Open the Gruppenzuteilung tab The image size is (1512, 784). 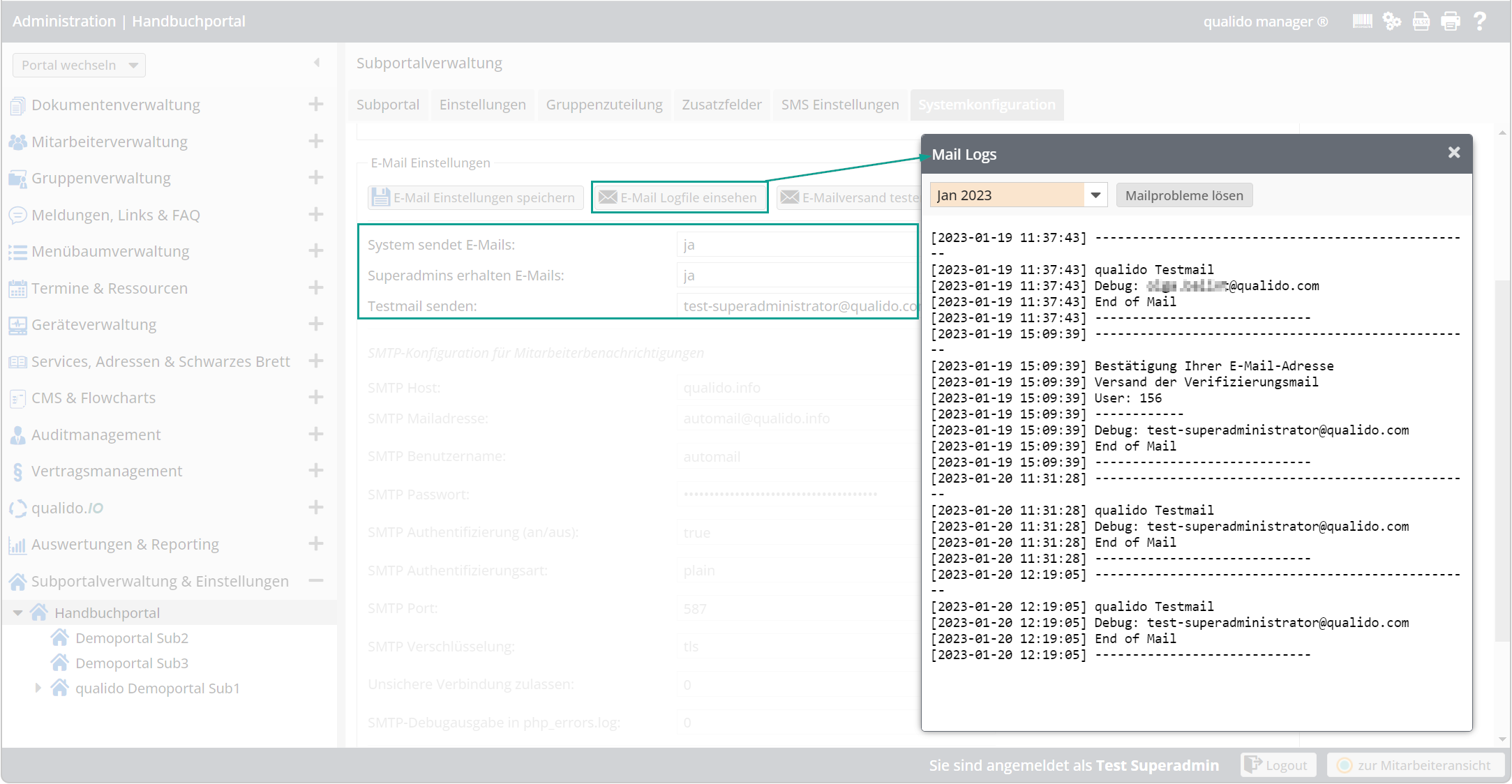[604, 105]
